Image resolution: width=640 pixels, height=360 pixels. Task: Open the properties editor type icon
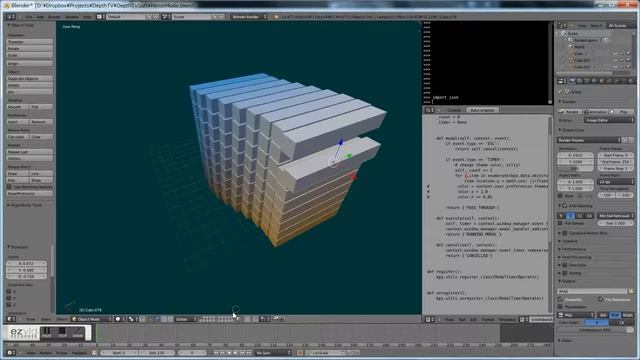[x=561, y=81]
